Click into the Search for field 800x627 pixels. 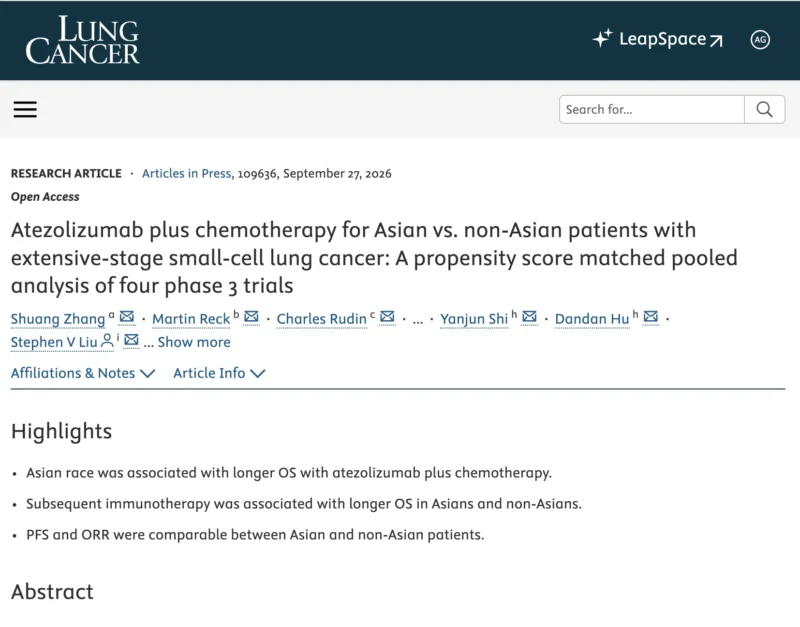[652, 109]
